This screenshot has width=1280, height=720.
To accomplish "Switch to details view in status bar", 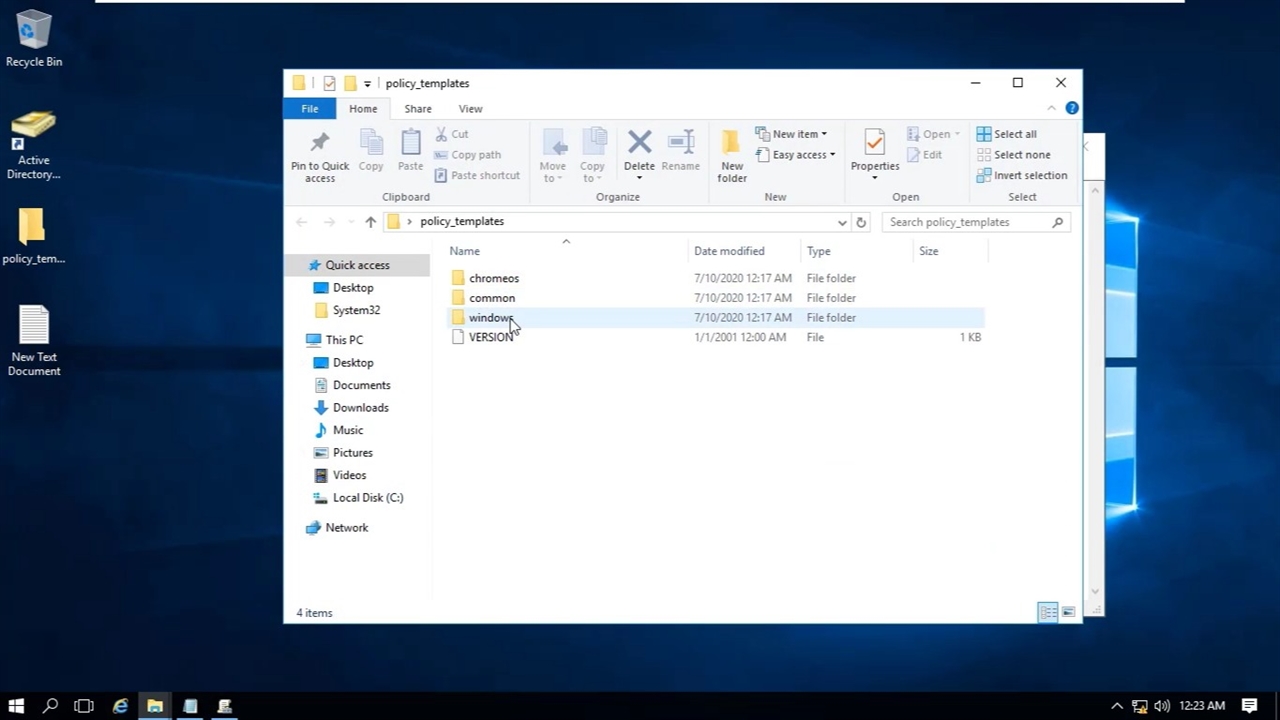I will coord(1047,612).
